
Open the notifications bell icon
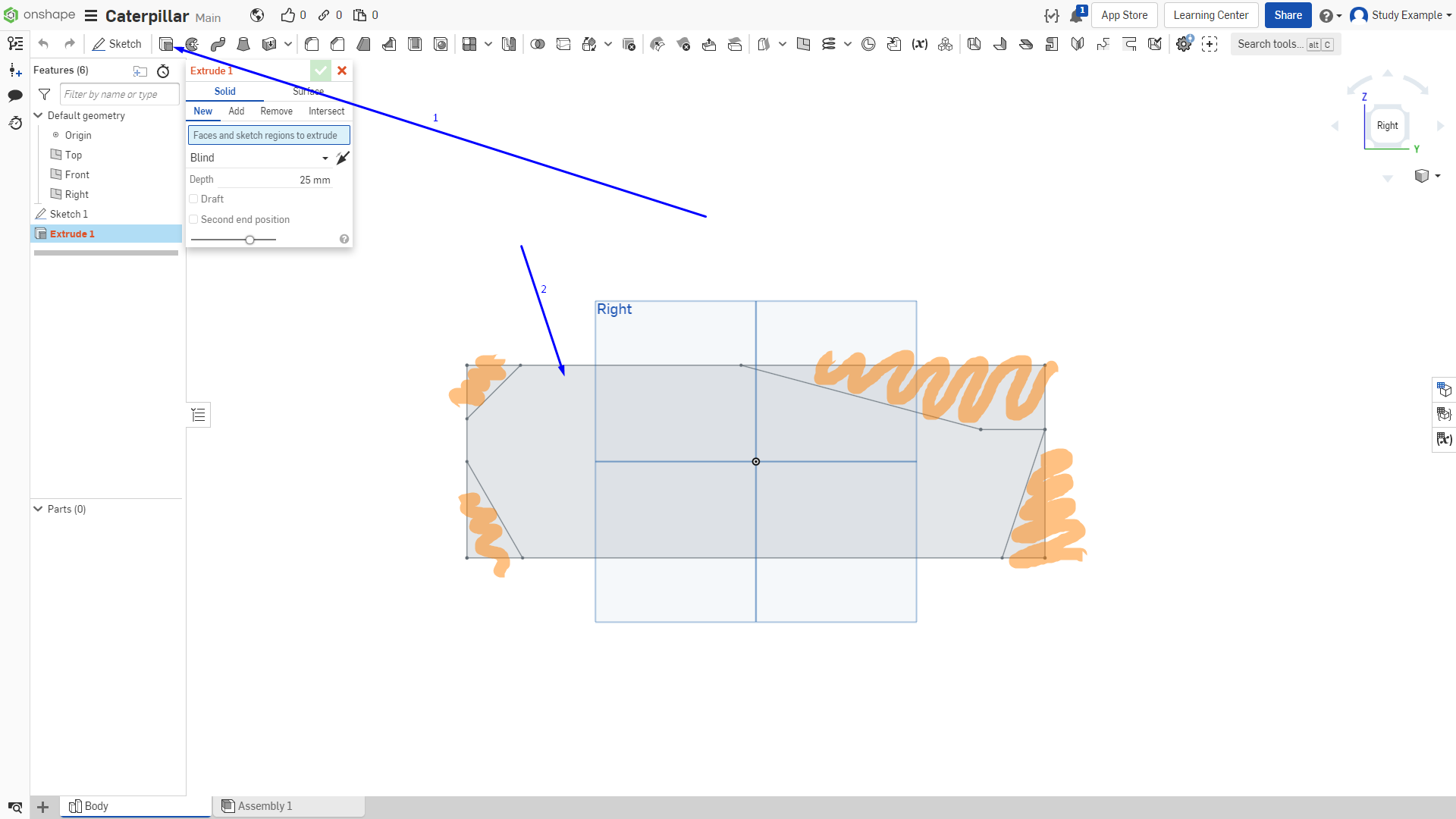tap(1076, 15)
